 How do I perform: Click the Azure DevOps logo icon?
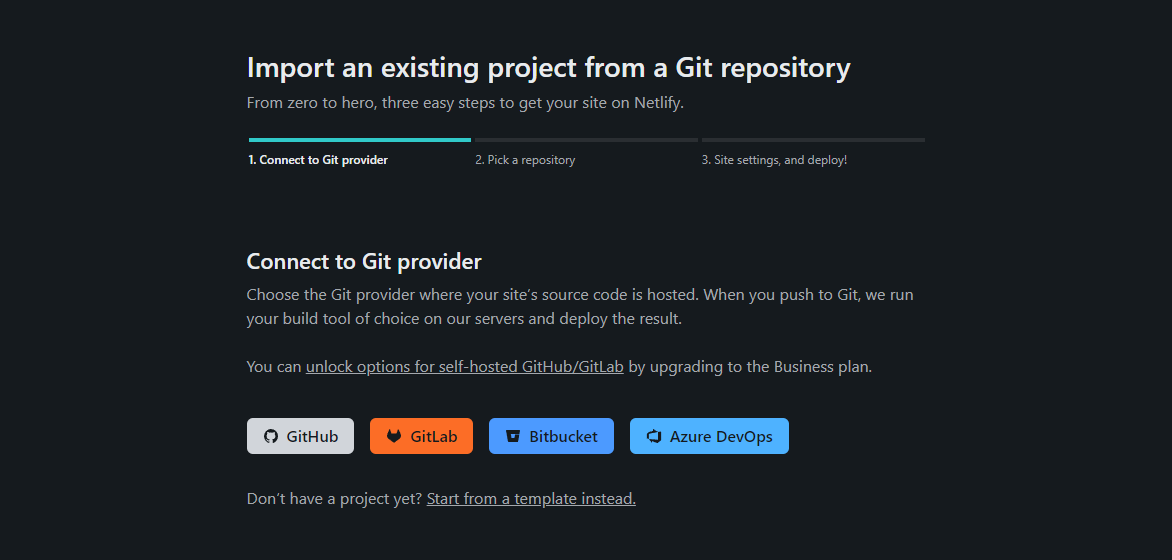[x=654, y=437]
